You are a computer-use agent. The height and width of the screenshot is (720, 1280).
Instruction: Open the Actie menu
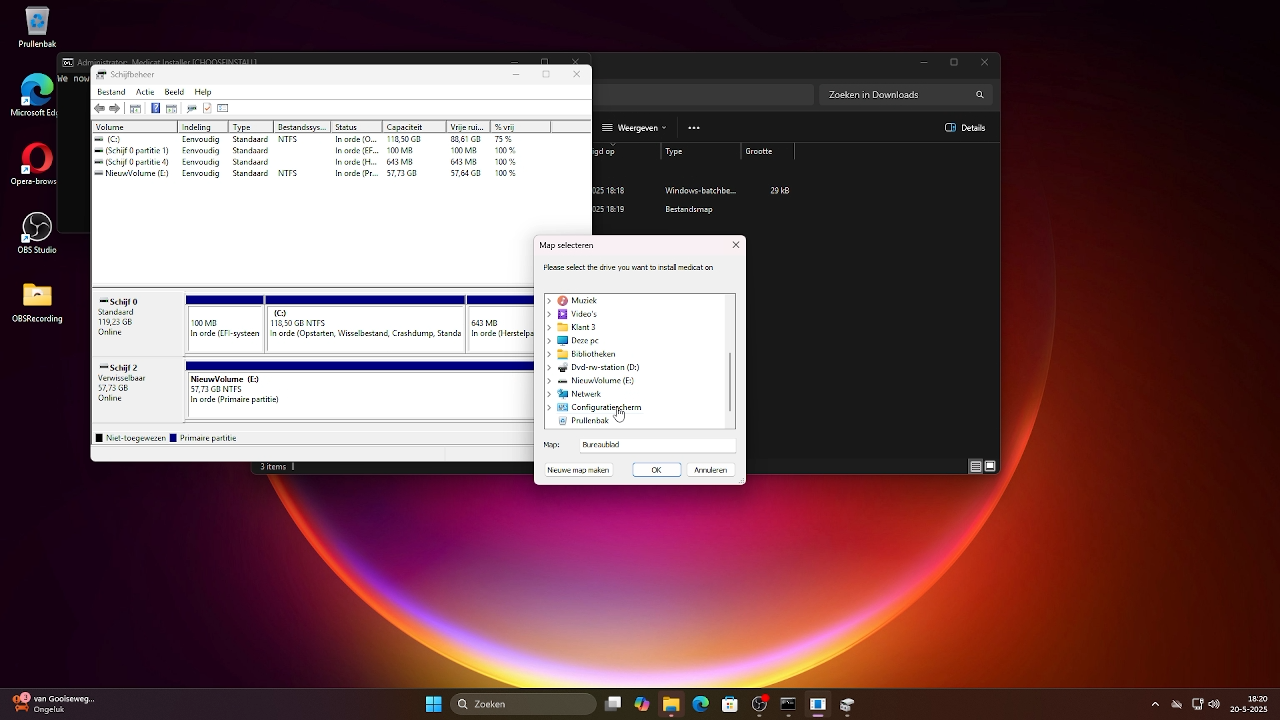[145, 92]
